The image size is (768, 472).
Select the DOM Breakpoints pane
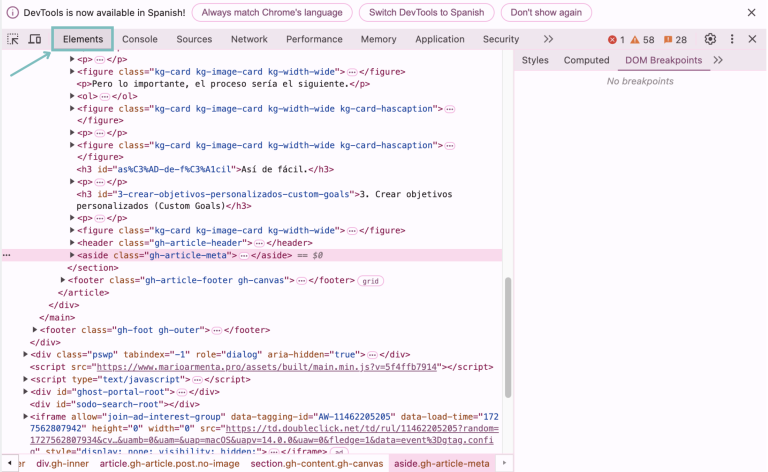[x=663, y=60]
